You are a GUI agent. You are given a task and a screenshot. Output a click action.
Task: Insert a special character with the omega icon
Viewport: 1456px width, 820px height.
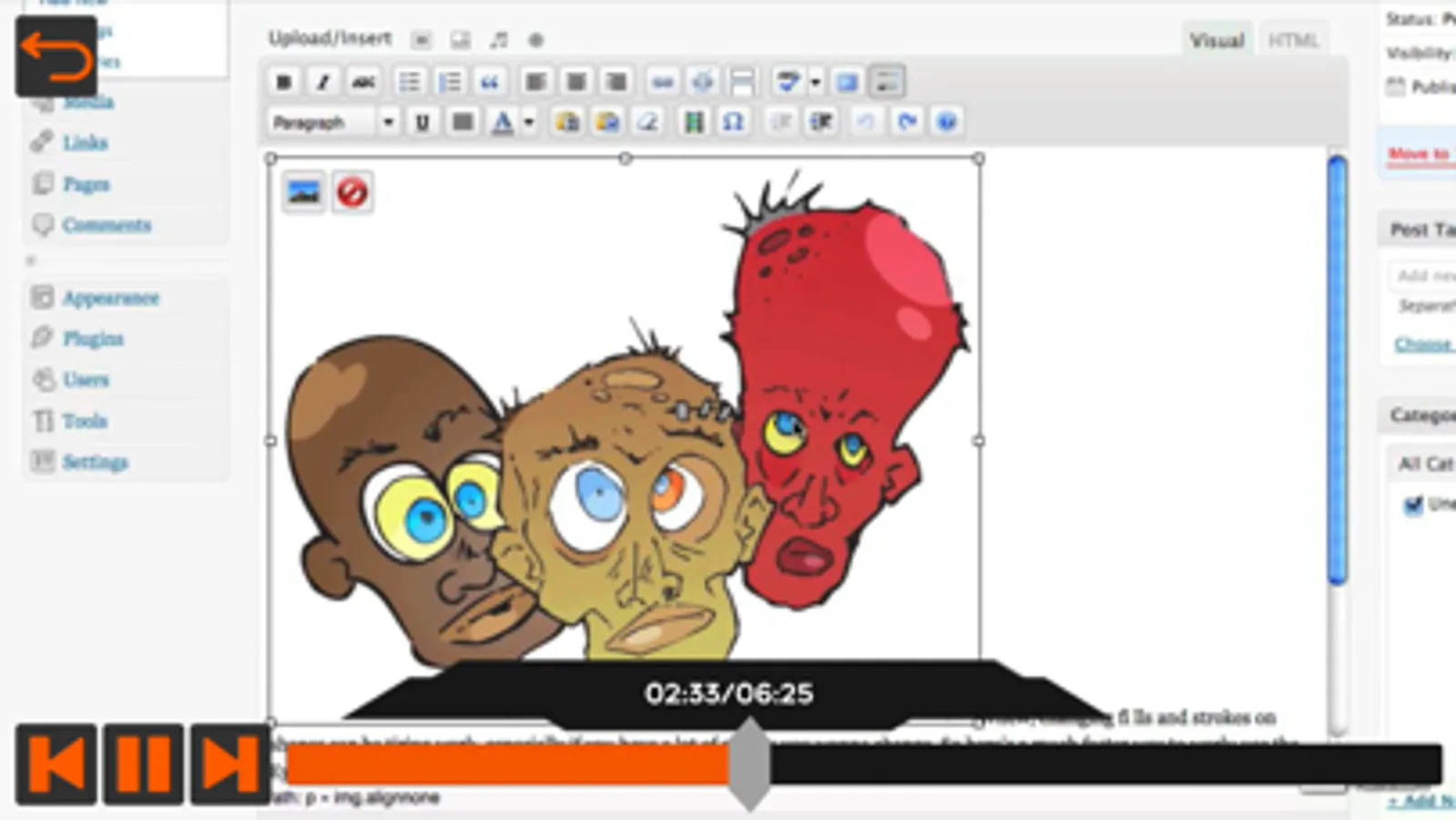click(x=733, y=122)
